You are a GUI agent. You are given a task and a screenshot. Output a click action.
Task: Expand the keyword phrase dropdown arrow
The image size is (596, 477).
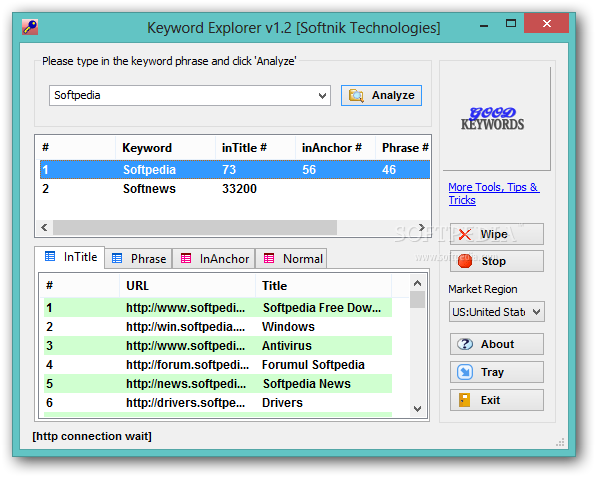[322, 95]
